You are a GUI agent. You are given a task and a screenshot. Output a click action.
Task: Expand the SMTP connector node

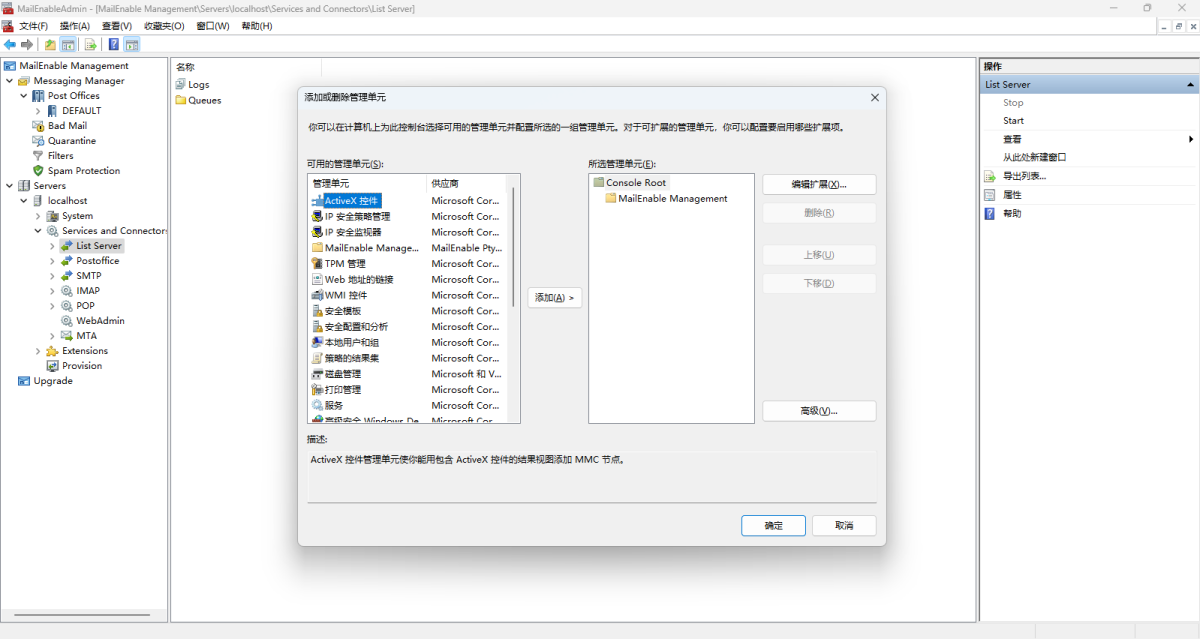click(x=52, y=276)
